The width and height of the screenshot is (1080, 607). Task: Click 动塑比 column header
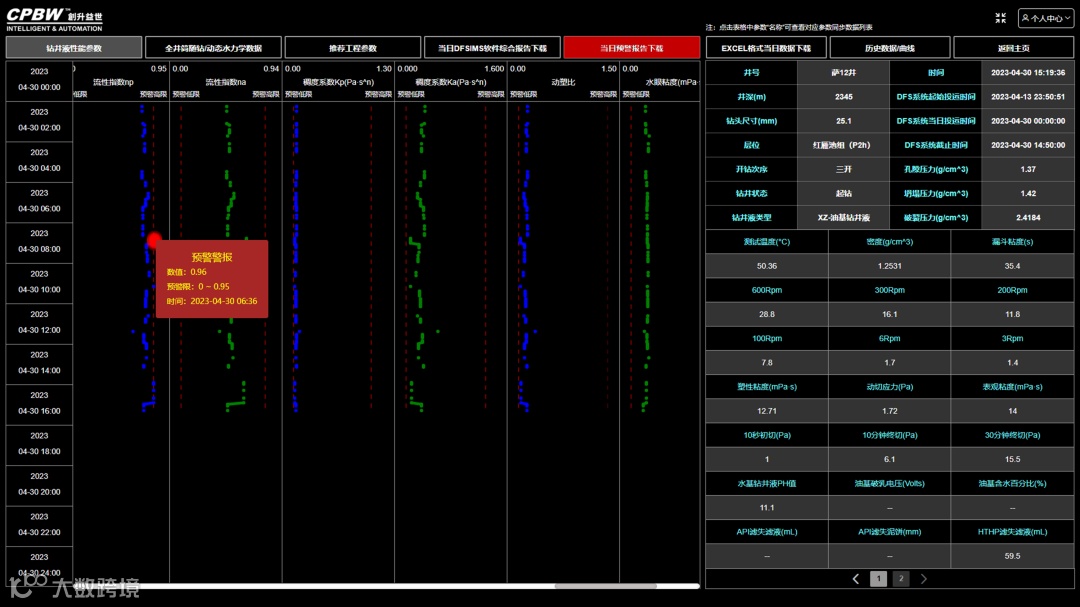(x=563, y=82)
